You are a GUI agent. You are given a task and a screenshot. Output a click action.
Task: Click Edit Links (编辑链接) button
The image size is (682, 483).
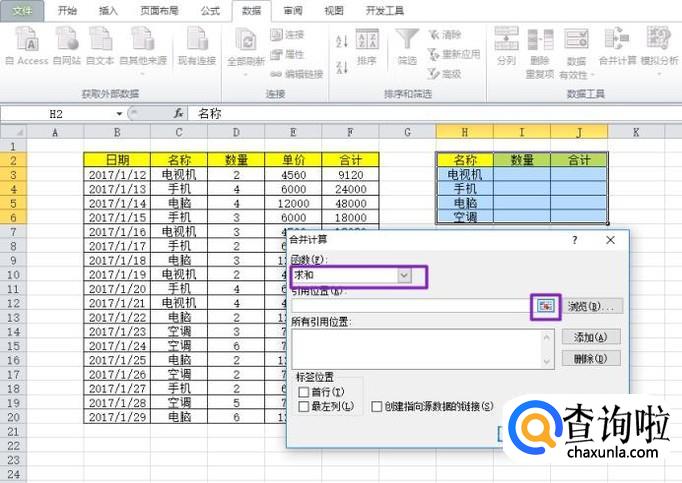pyautogui.click(x=297, y=74)
